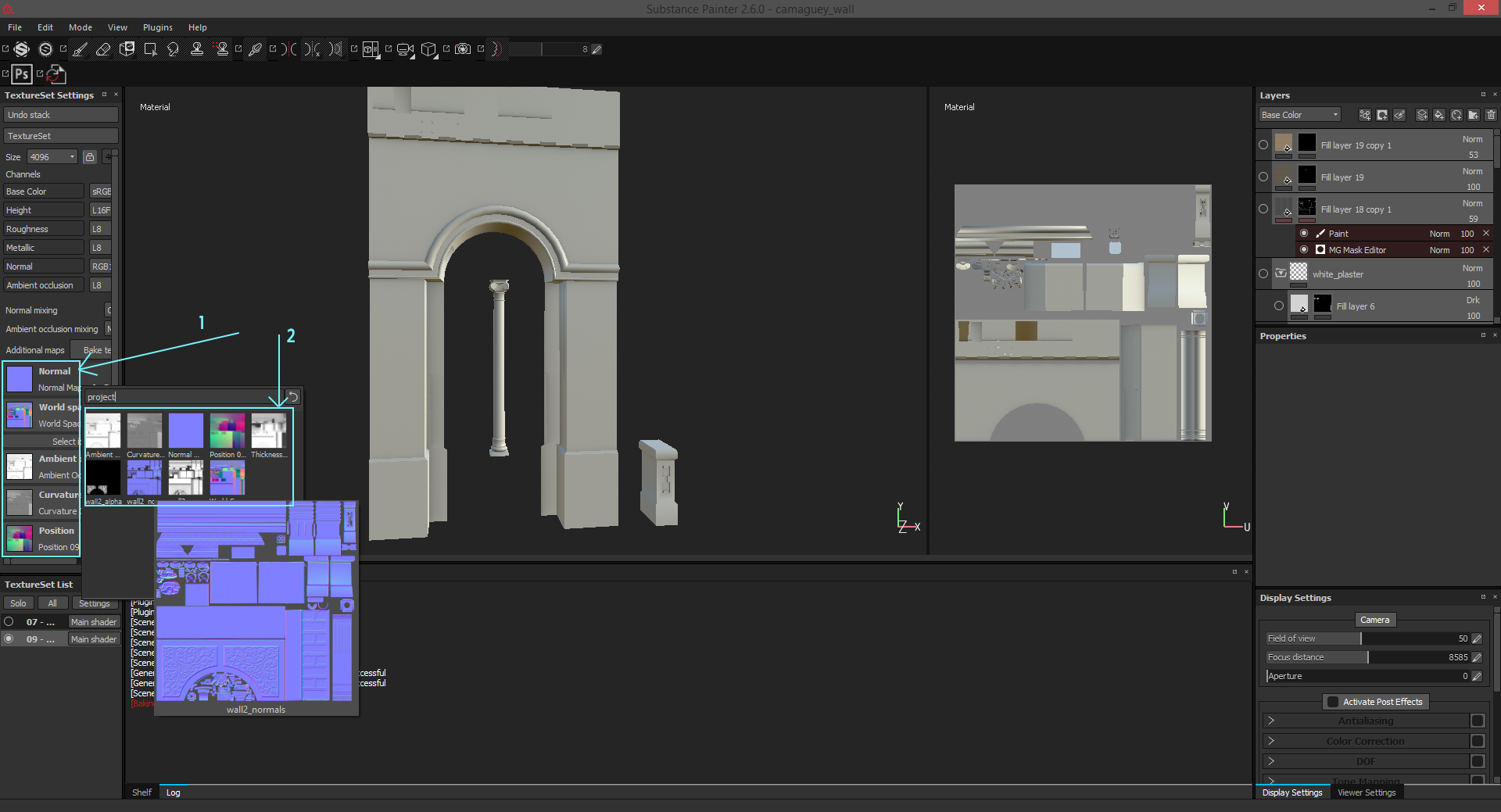Click the Undo stack button
This screenshot has height=812, width=1501.
click(61, 115)
